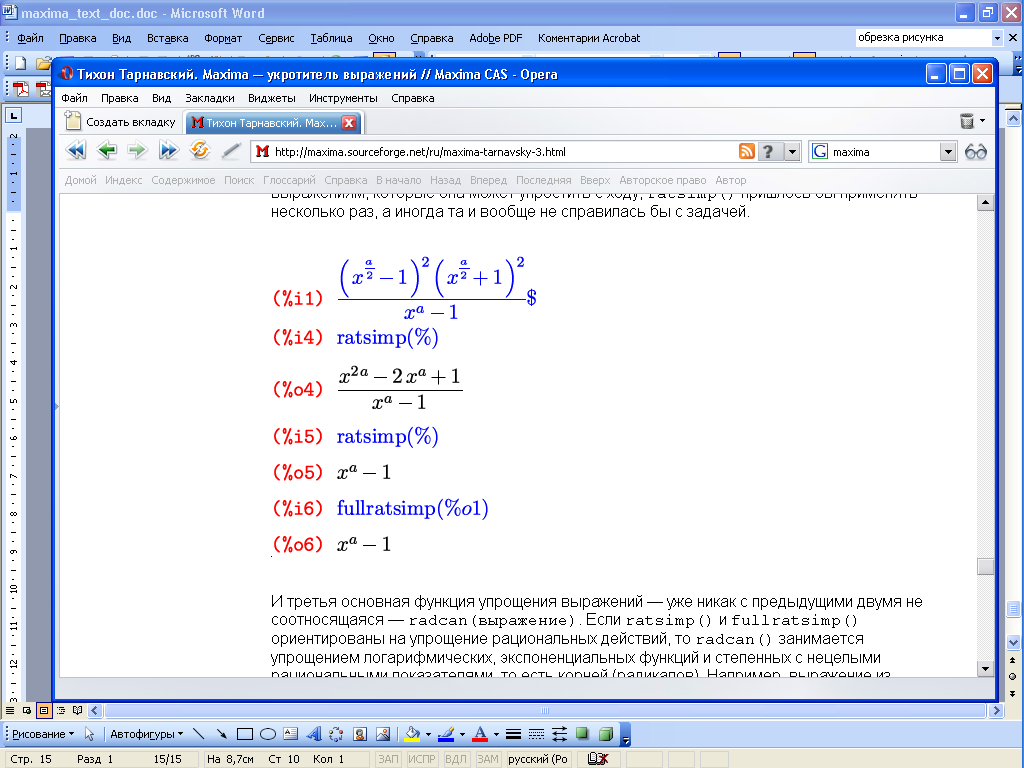Open the Автофигуры menu
Screen dimensions: 1024x768
146,734
